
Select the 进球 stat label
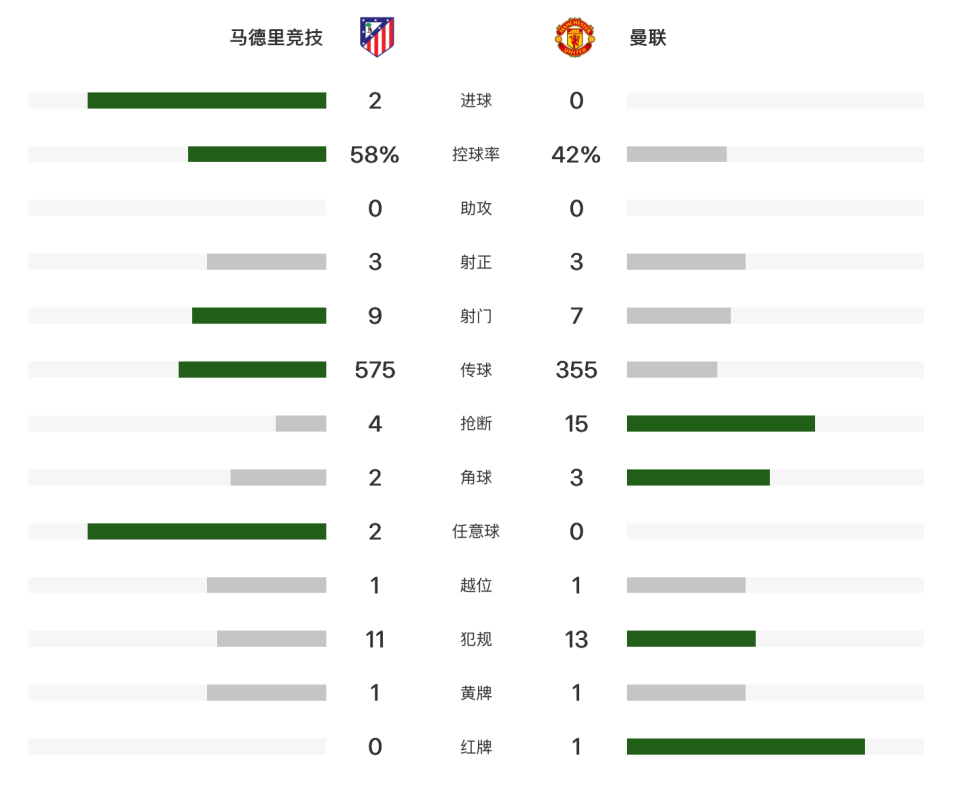476,100
